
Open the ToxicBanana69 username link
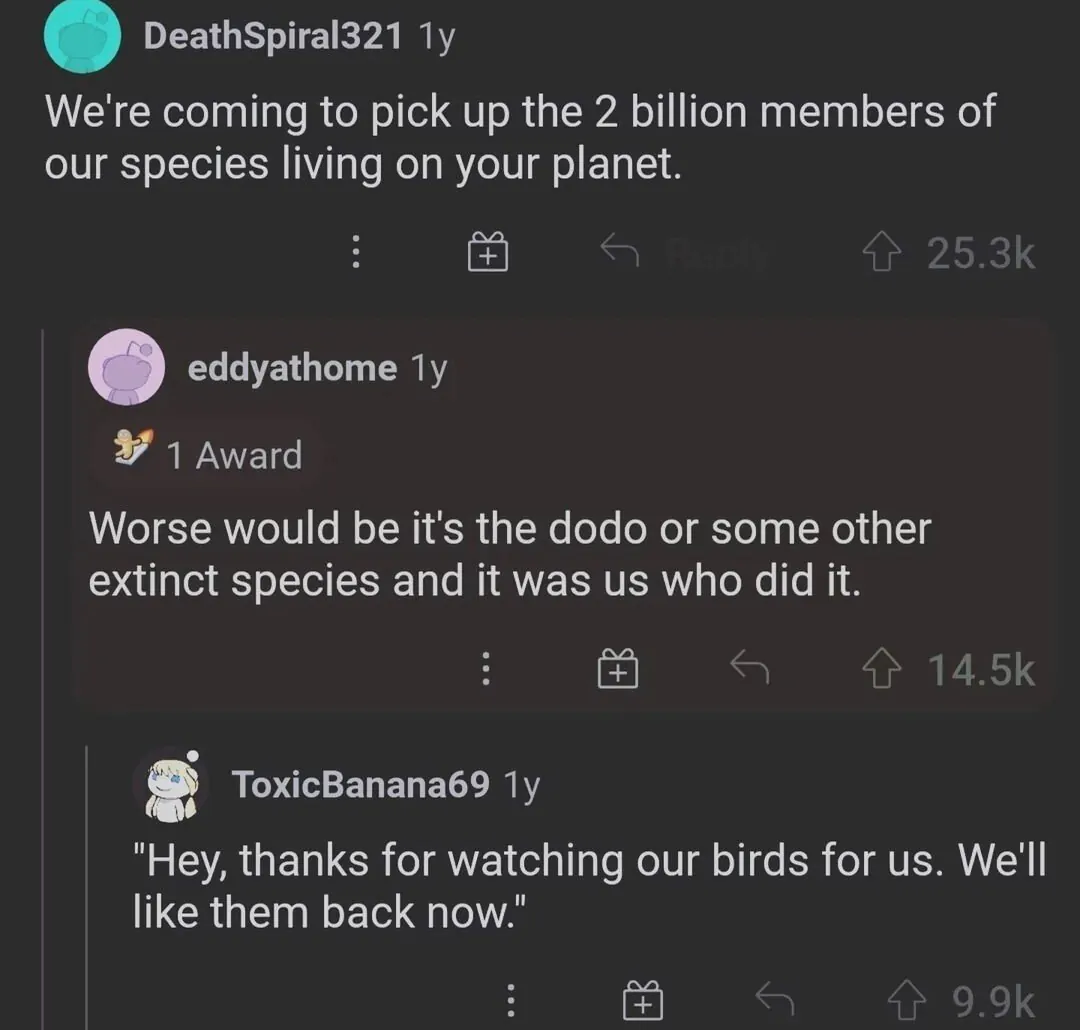[x=361, y=784]
